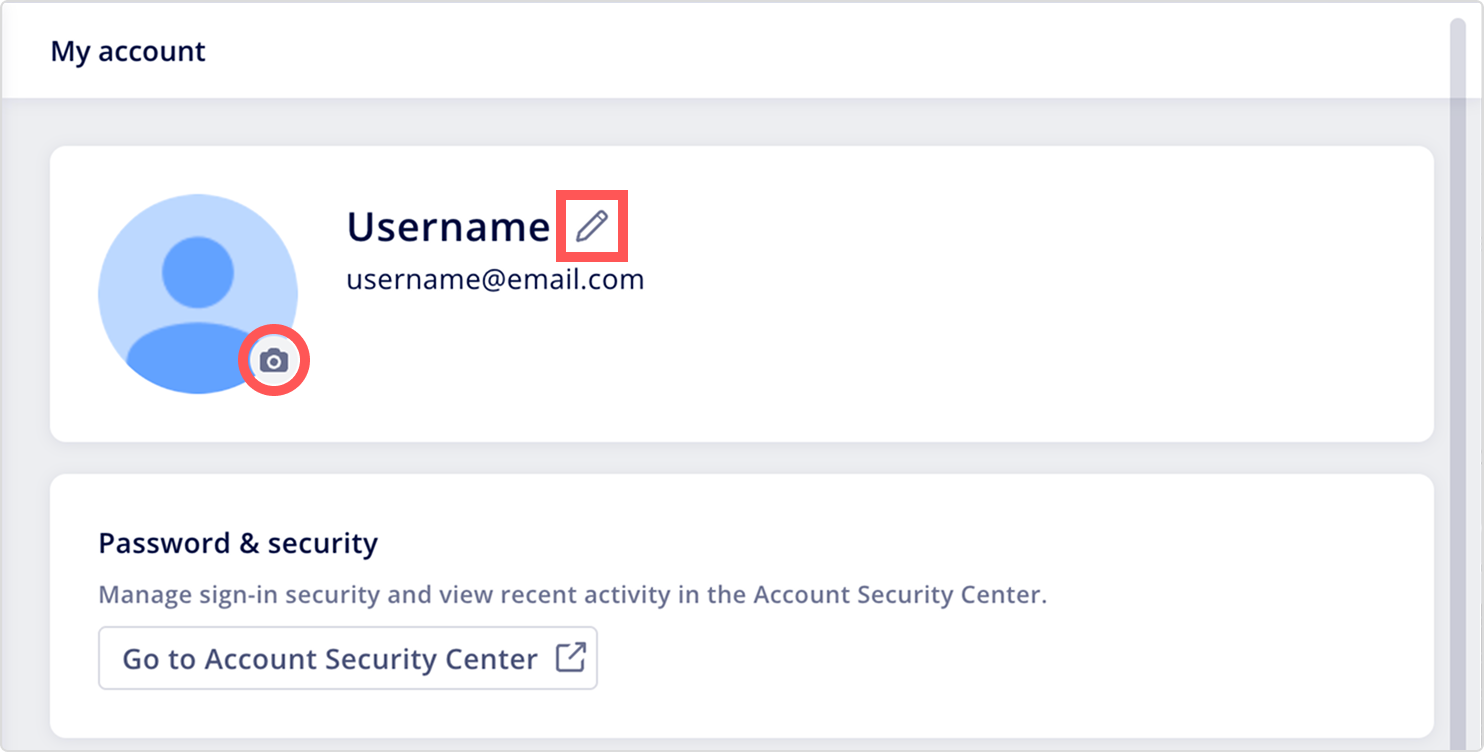Click the gray gap between the two cards
Viewport: 1484px width, 752px height.
pyautogui.click(x=742, y=458)
